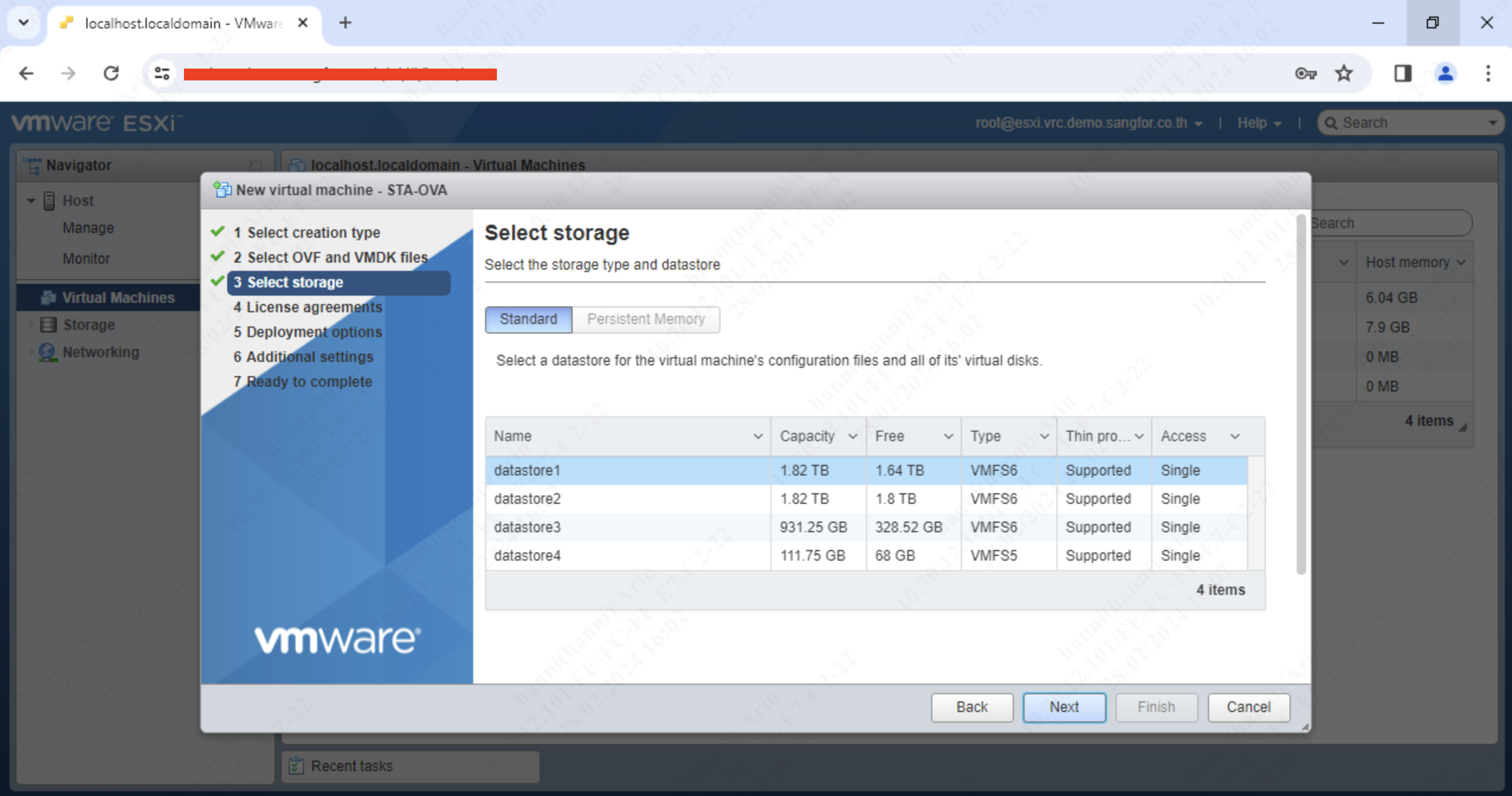Click the Host icon in the Navigator
The width and height of the screenshot is (1512, 796).
(49, 200)
